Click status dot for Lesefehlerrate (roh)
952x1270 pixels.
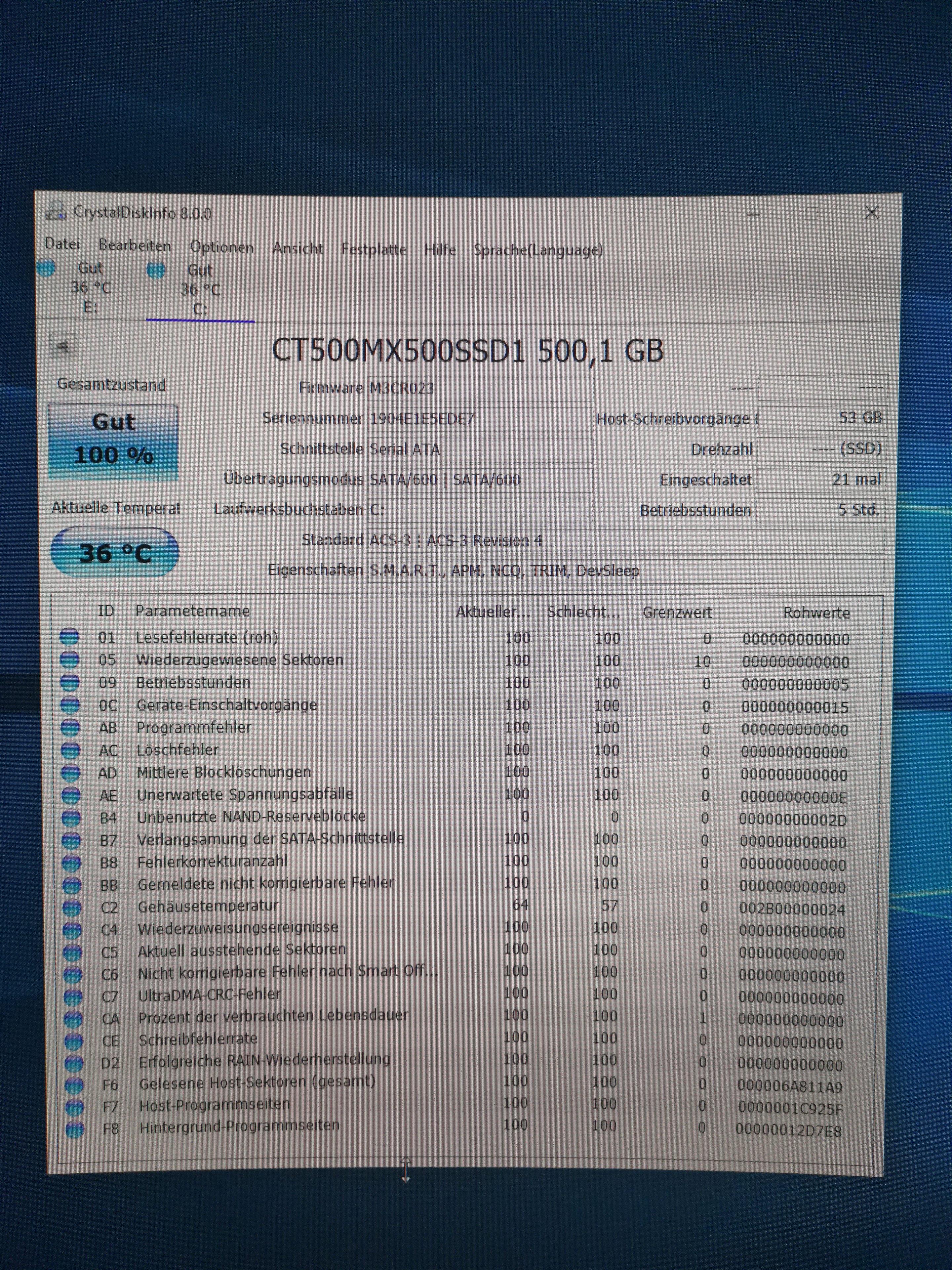coord(69,637)
